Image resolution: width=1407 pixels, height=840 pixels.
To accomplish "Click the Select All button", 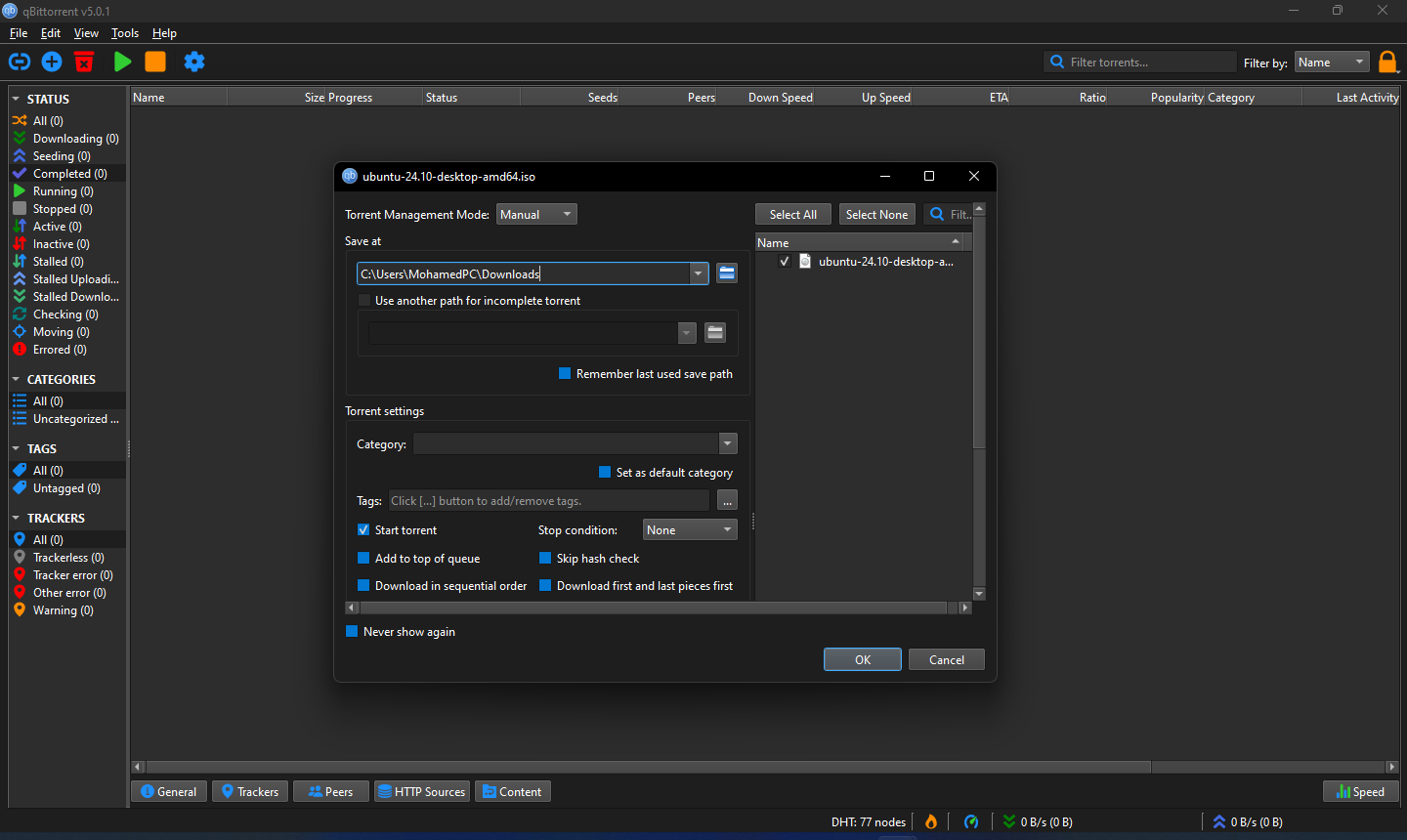I will 793,215.
